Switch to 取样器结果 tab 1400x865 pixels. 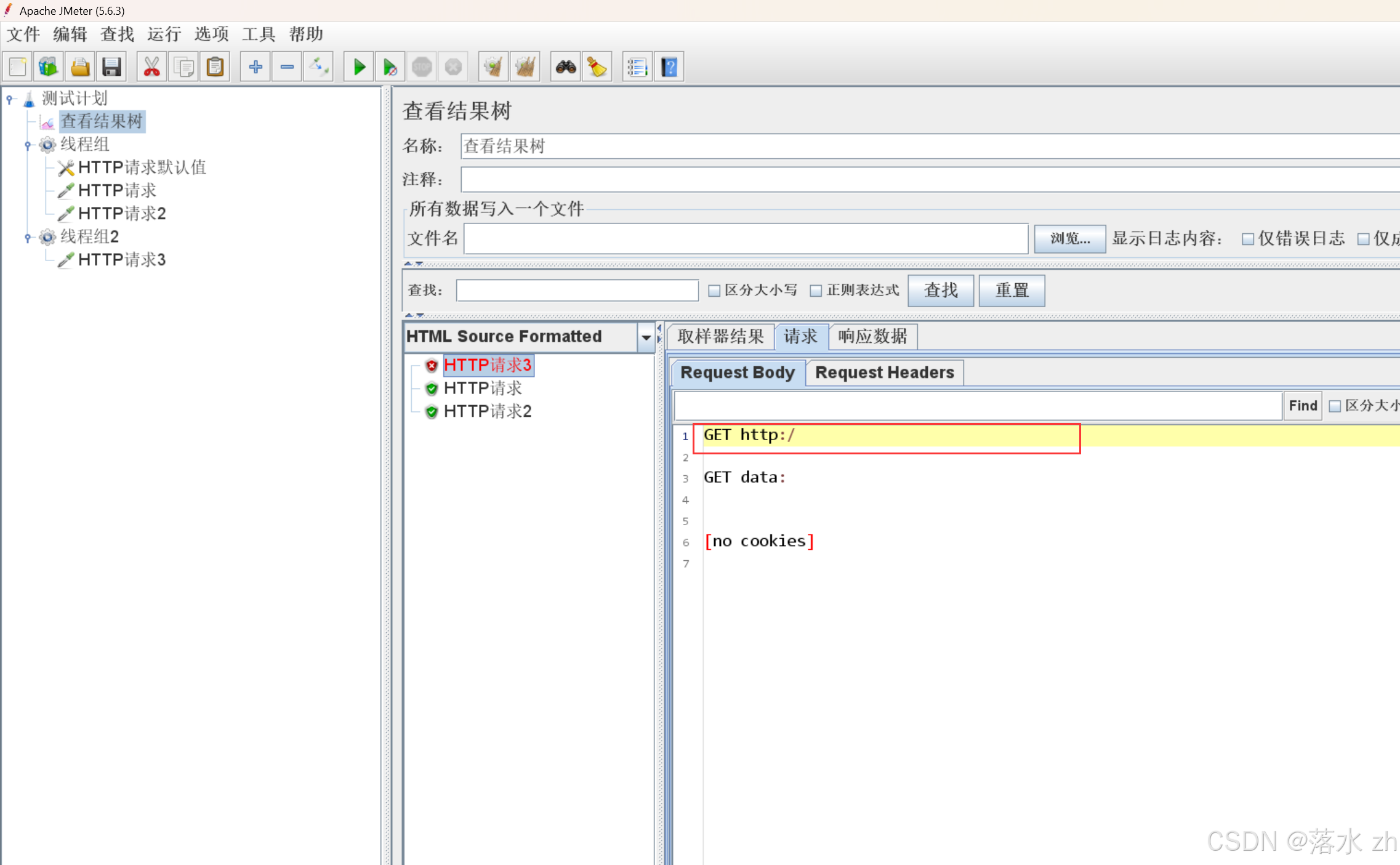pos(720,337)
